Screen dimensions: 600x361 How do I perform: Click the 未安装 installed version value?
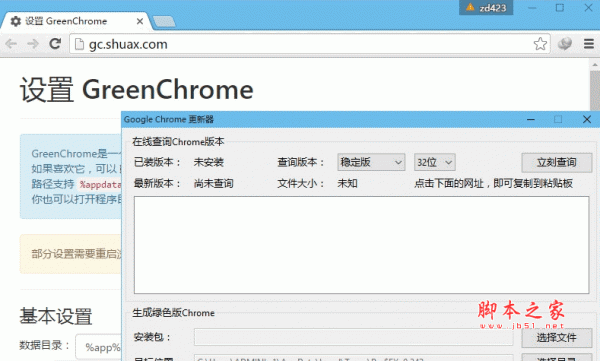tap(209, 162)
